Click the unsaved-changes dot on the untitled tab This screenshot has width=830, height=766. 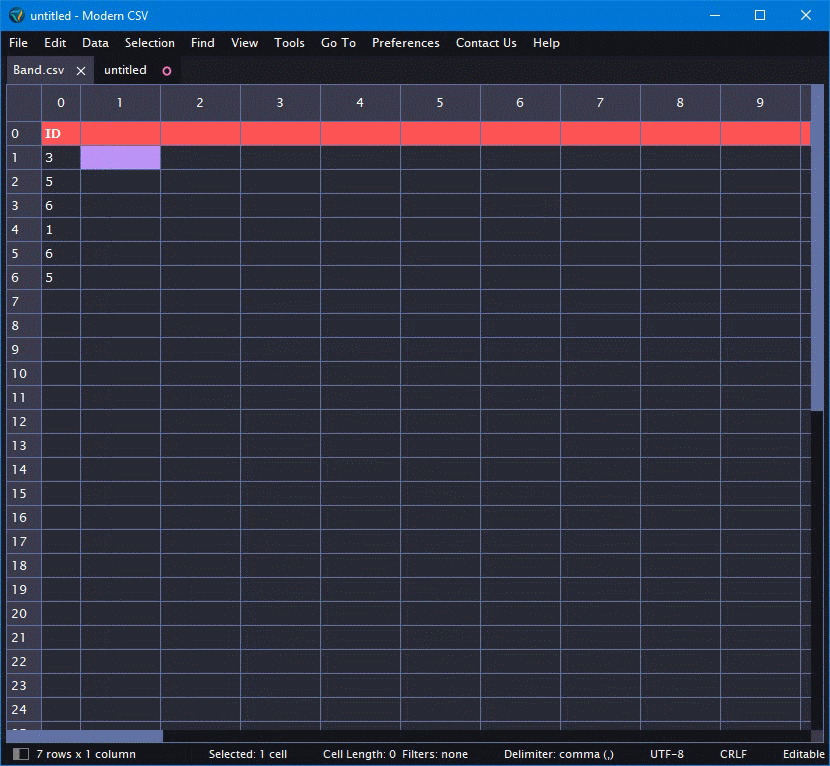(x=166, y=71)
